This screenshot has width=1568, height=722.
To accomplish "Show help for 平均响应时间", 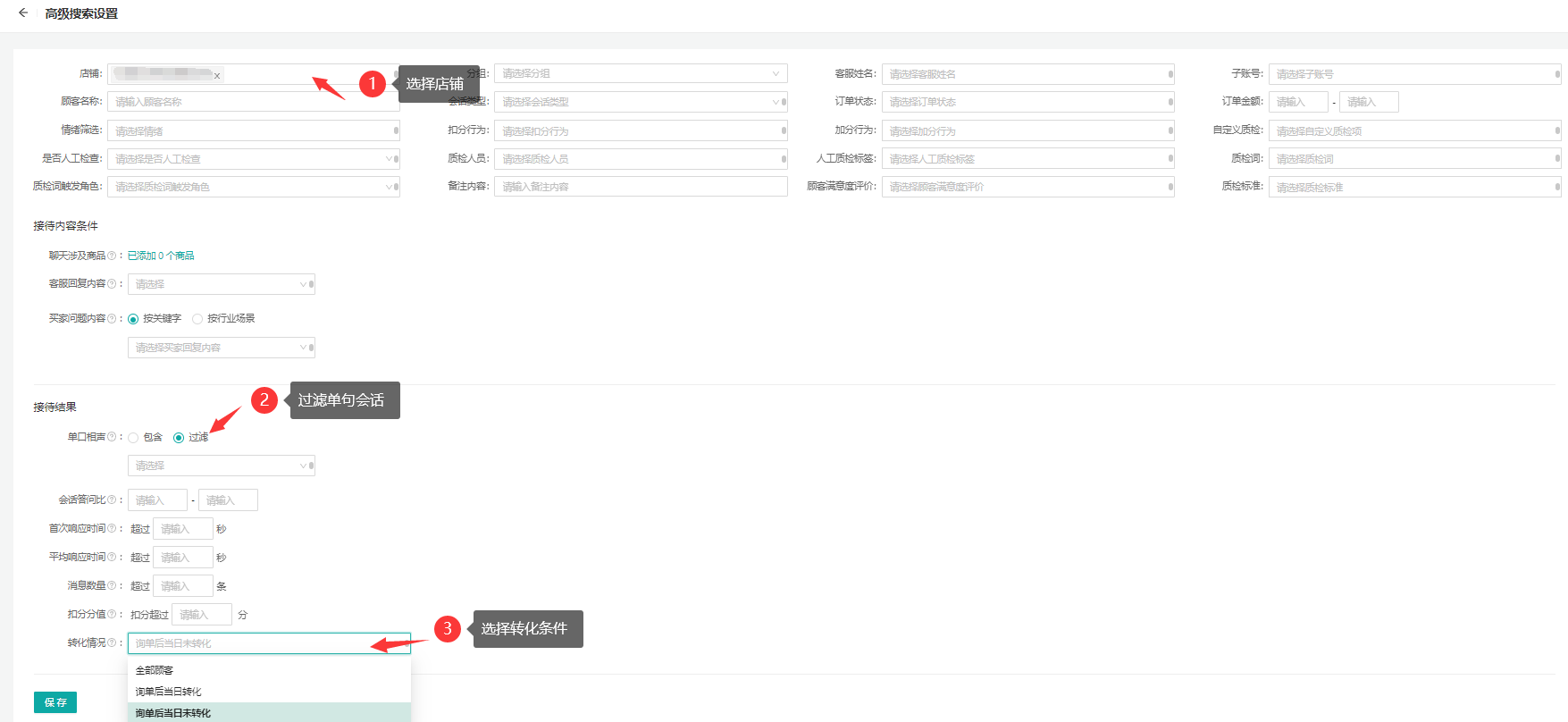I will tap(112, 557).
